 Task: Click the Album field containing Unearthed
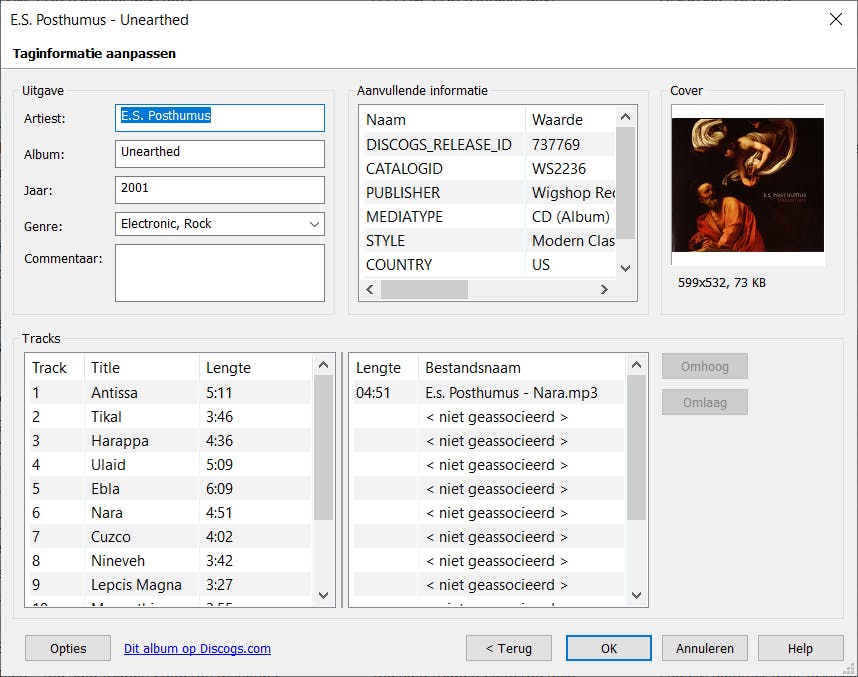point(219,154)
